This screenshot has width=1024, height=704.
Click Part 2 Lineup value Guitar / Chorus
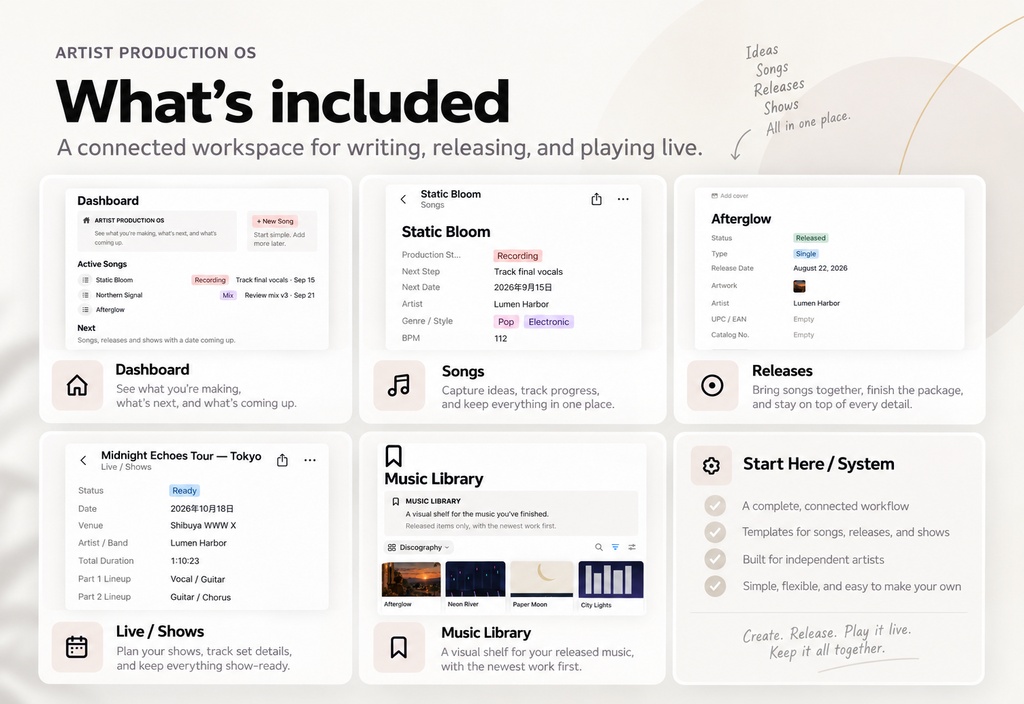pos(200,597)
